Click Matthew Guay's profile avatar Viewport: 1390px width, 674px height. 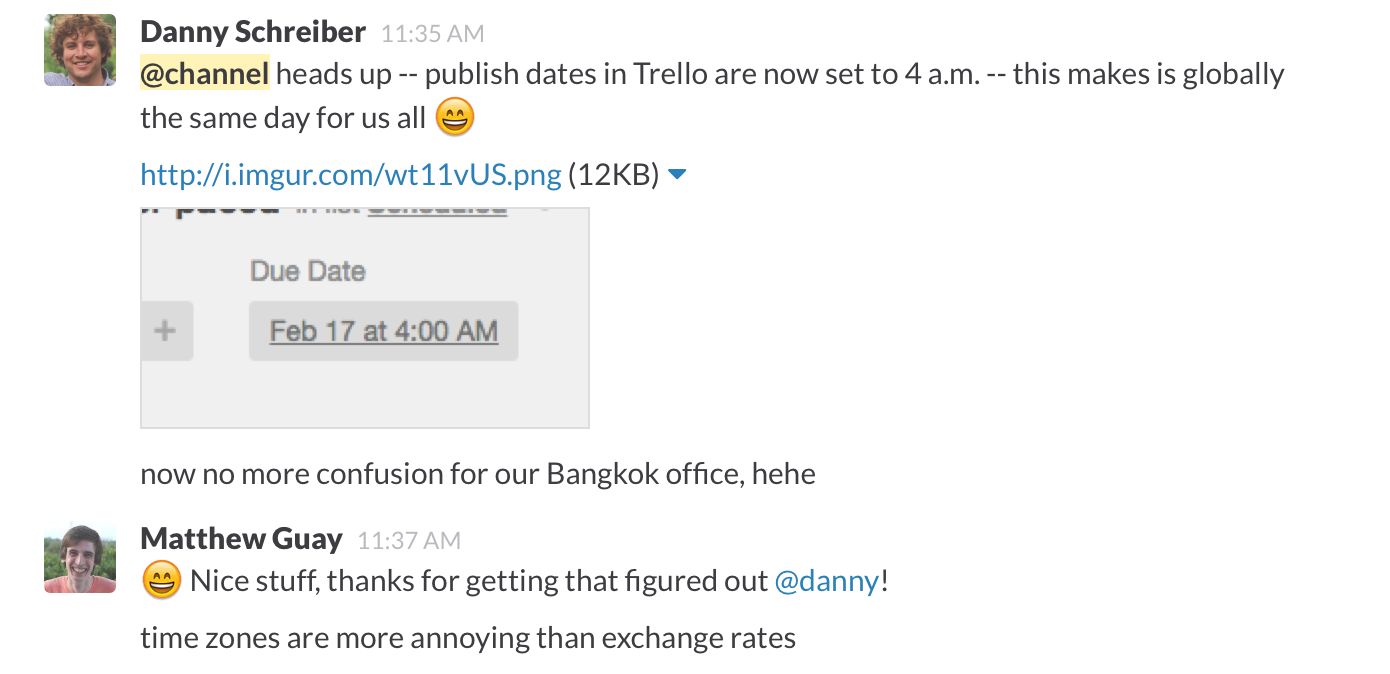[x=80, y=558]
